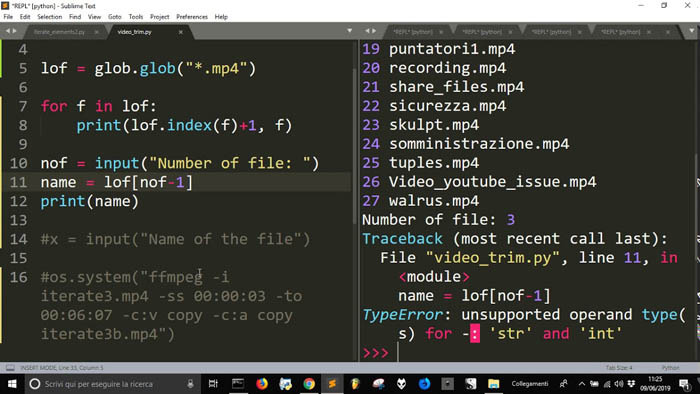The height and width of the screenshot is (394, 700).
Task: Open right pane tab list dropdown
Action: [692, 31]
